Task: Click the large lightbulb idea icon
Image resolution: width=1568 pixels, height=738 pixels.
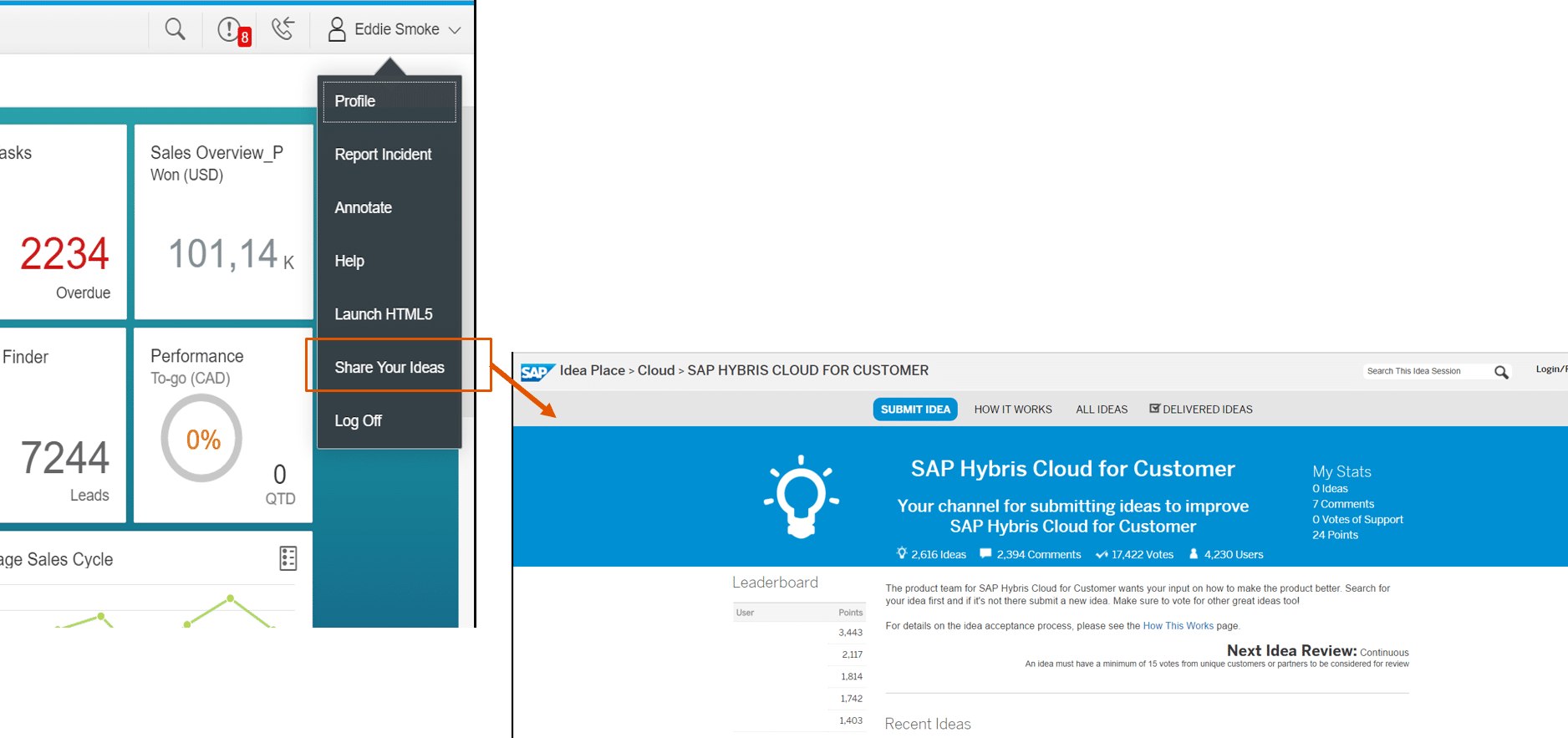Action: point(801,496)
